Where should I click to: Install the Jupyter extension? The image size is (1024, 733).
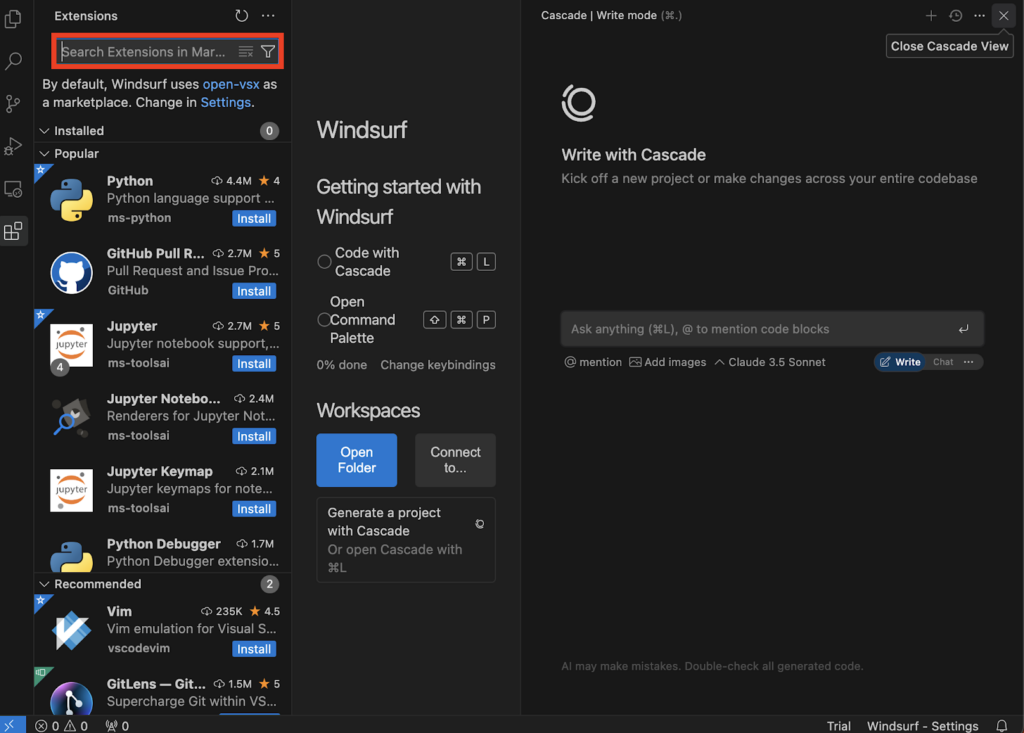point(254,364)
